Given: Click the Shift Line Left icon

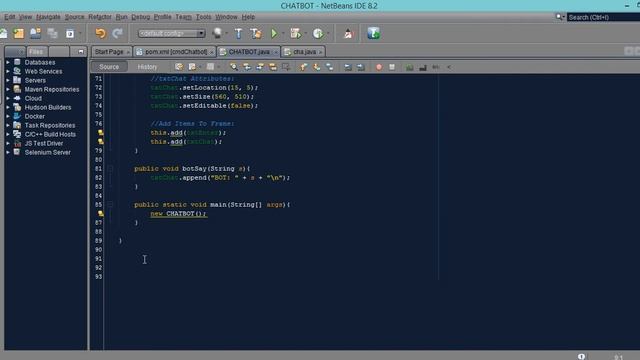Looking at the screenshot, I should [x=347, y=67].
